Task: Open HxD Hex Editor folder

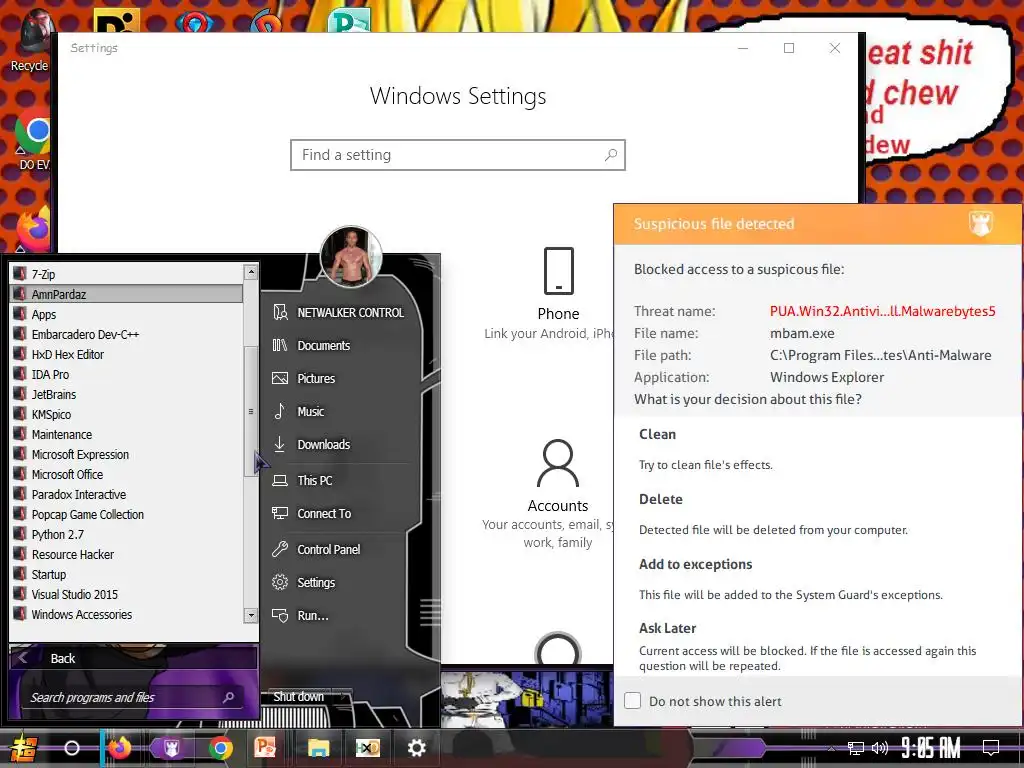Action: pyautogui.click(x=126, y=355)
